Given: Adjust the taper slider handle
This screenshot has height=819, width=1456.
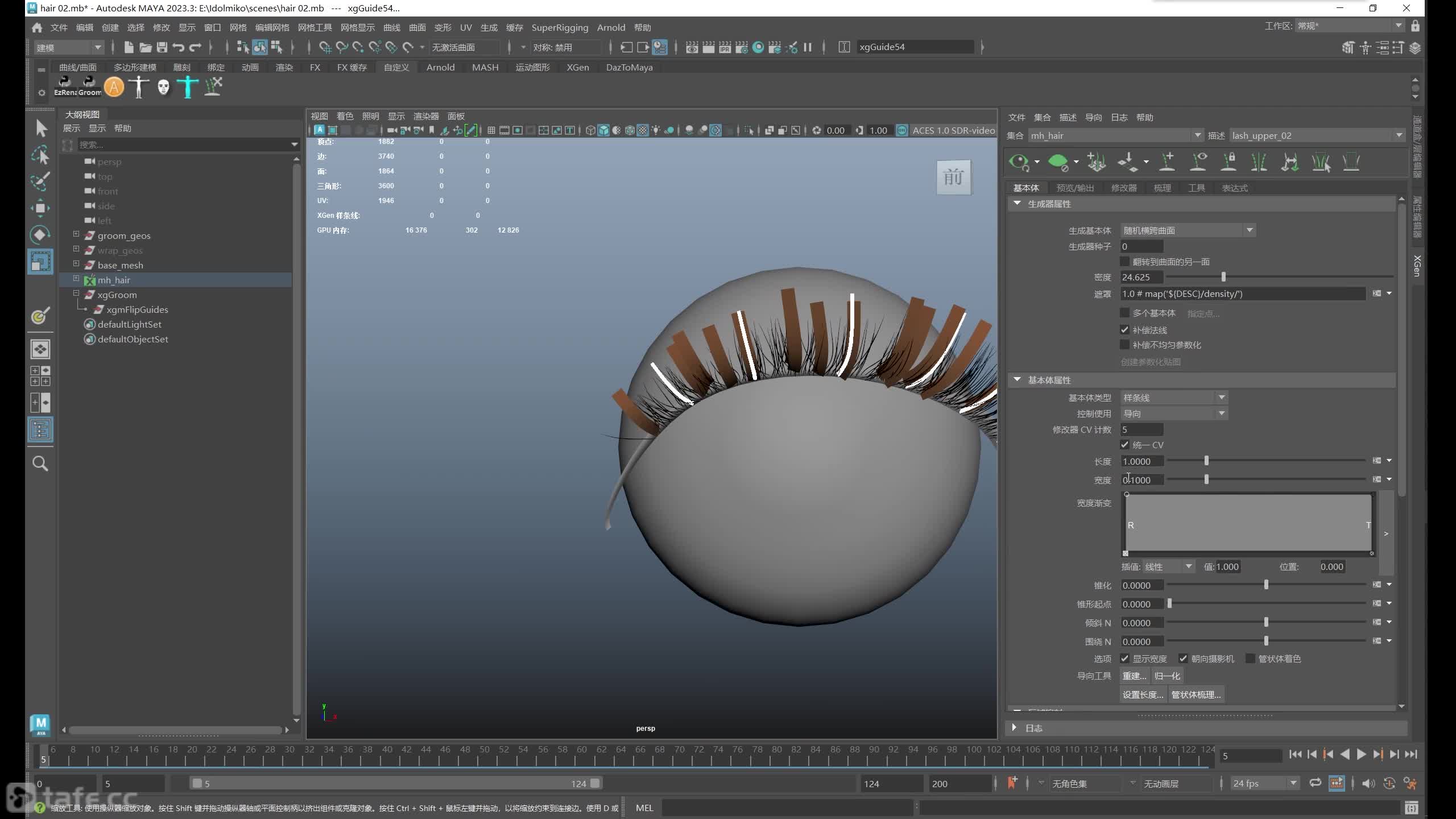Looking at the screenshot, I should point(1266,585).
